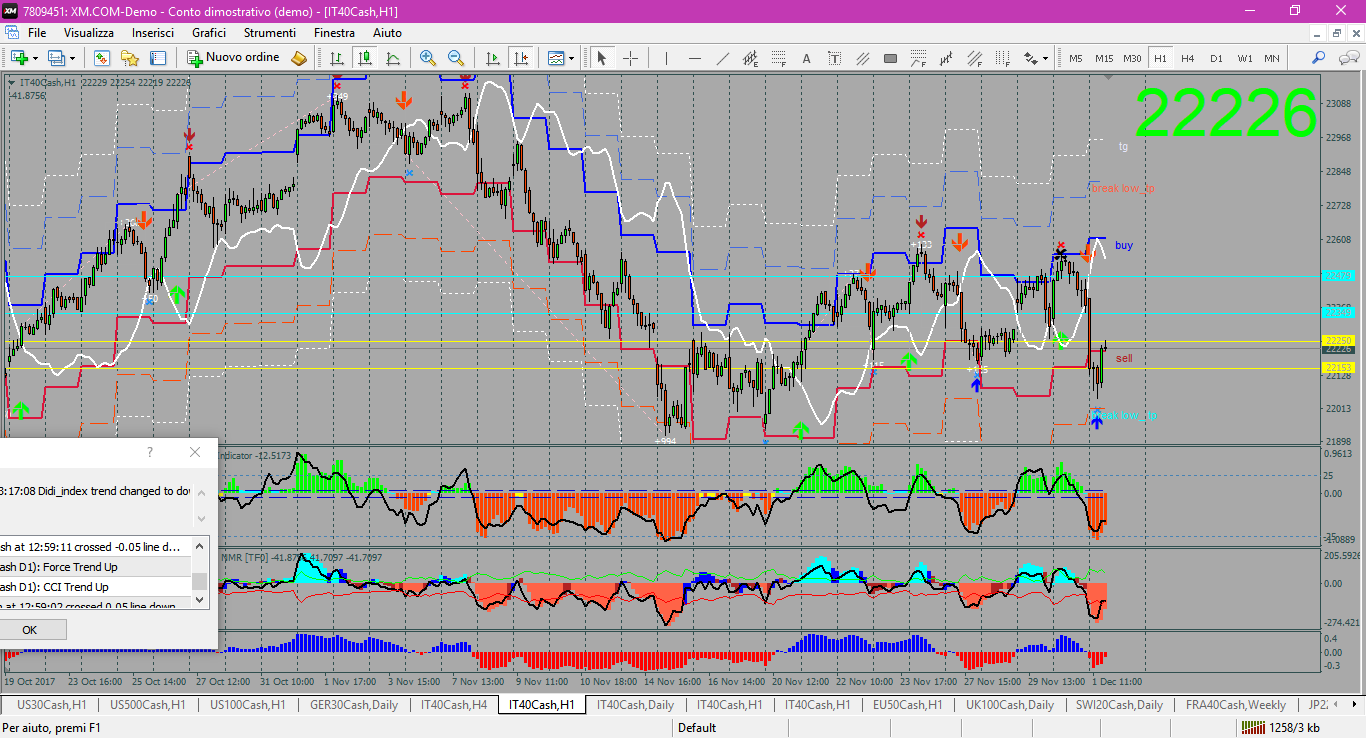Toggle the Terminal window icon
1366x738 pixels.
pyautogui.click(x=158, y=58)
